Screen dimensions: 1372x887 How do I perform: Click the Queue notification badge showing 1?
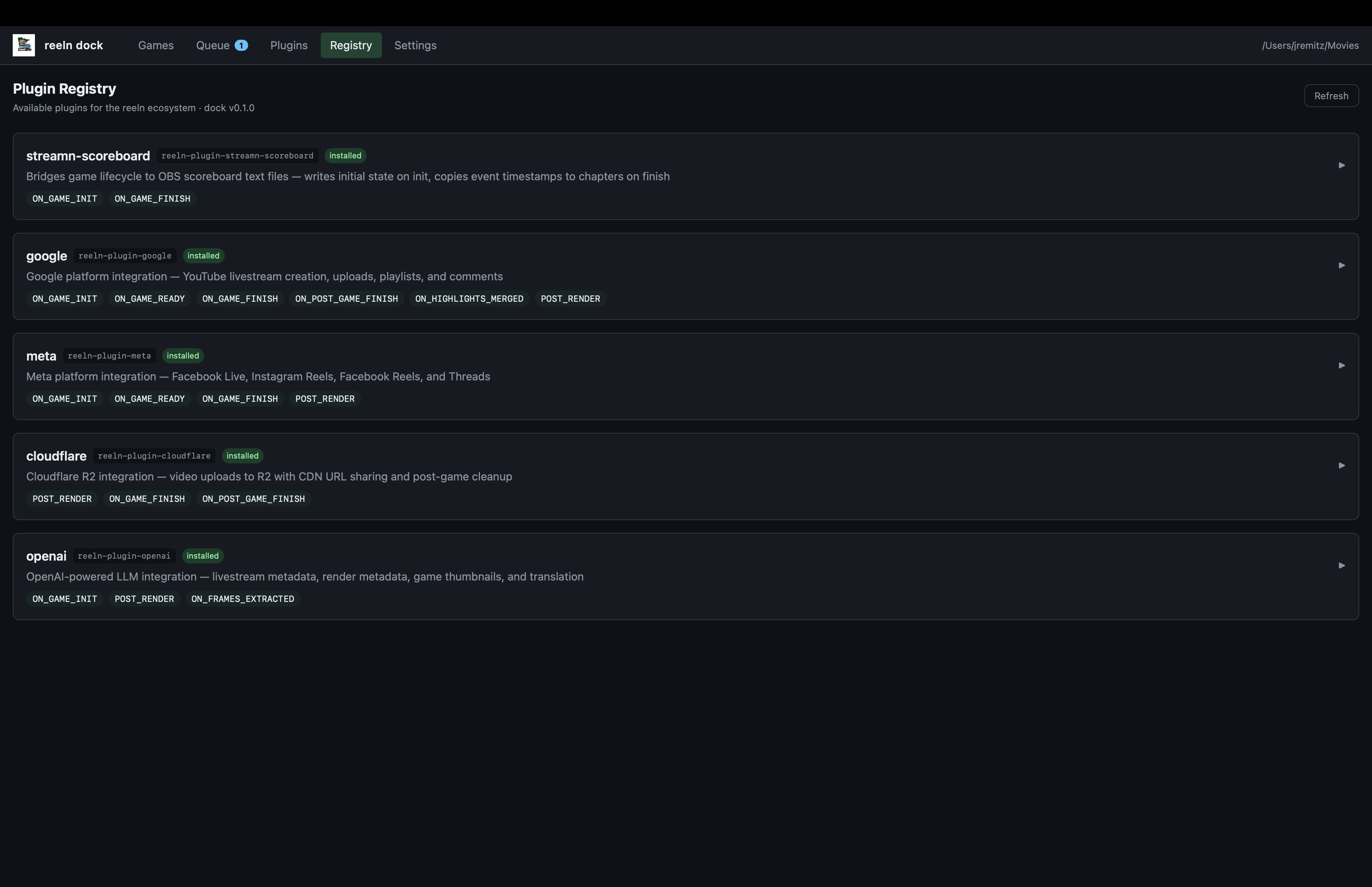[x=241, y=45]
